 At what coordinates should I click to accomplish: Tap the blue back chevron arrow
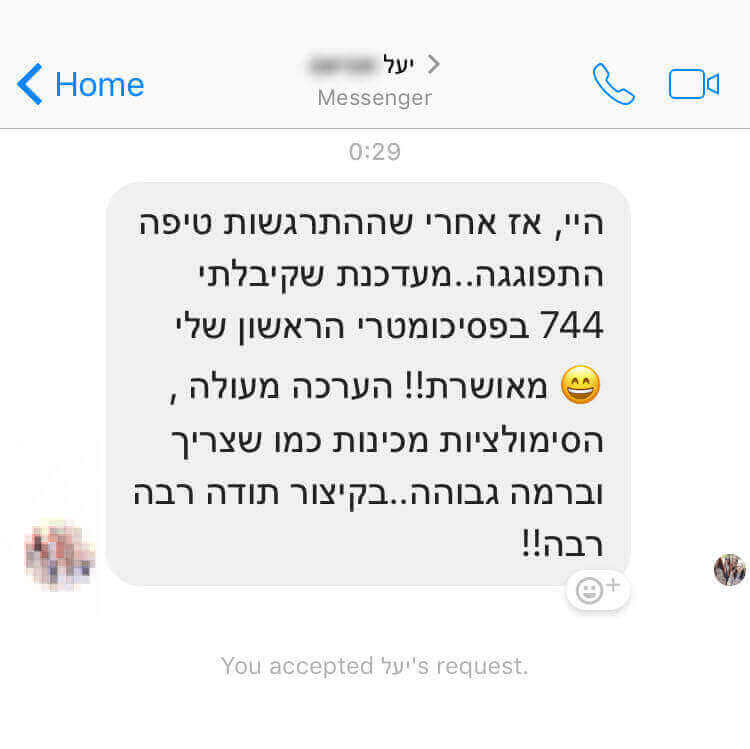click(x=30, y=84)
